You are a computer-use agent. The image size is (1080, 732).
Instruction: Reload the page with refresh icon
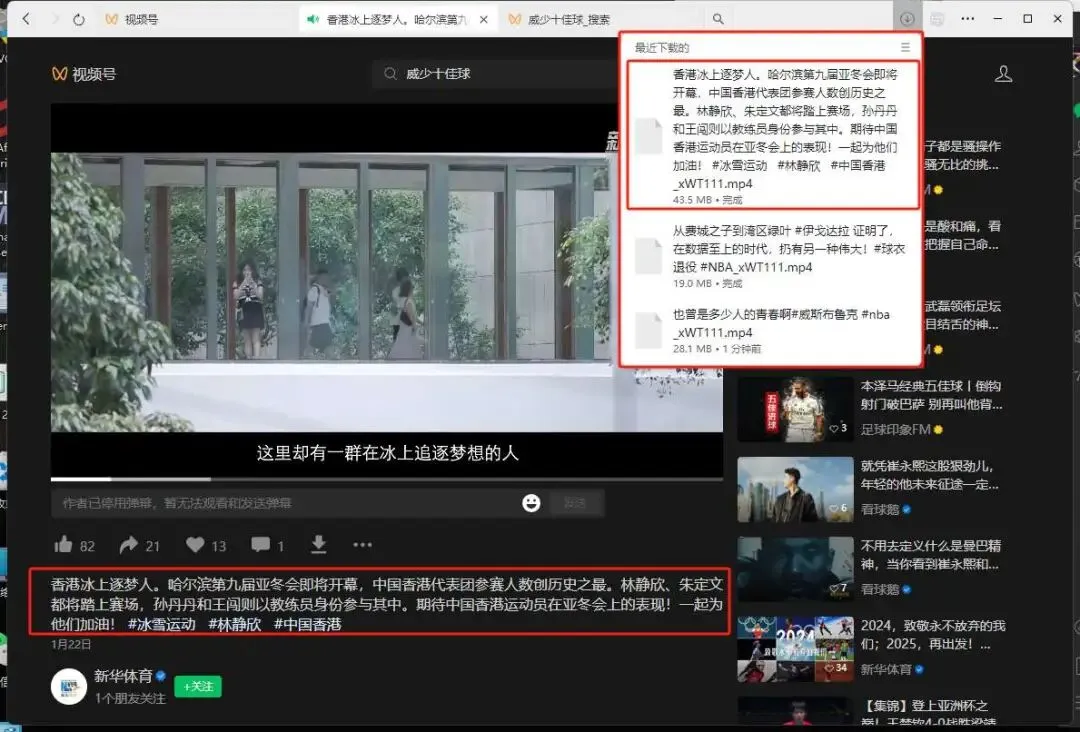pos(79,19)
